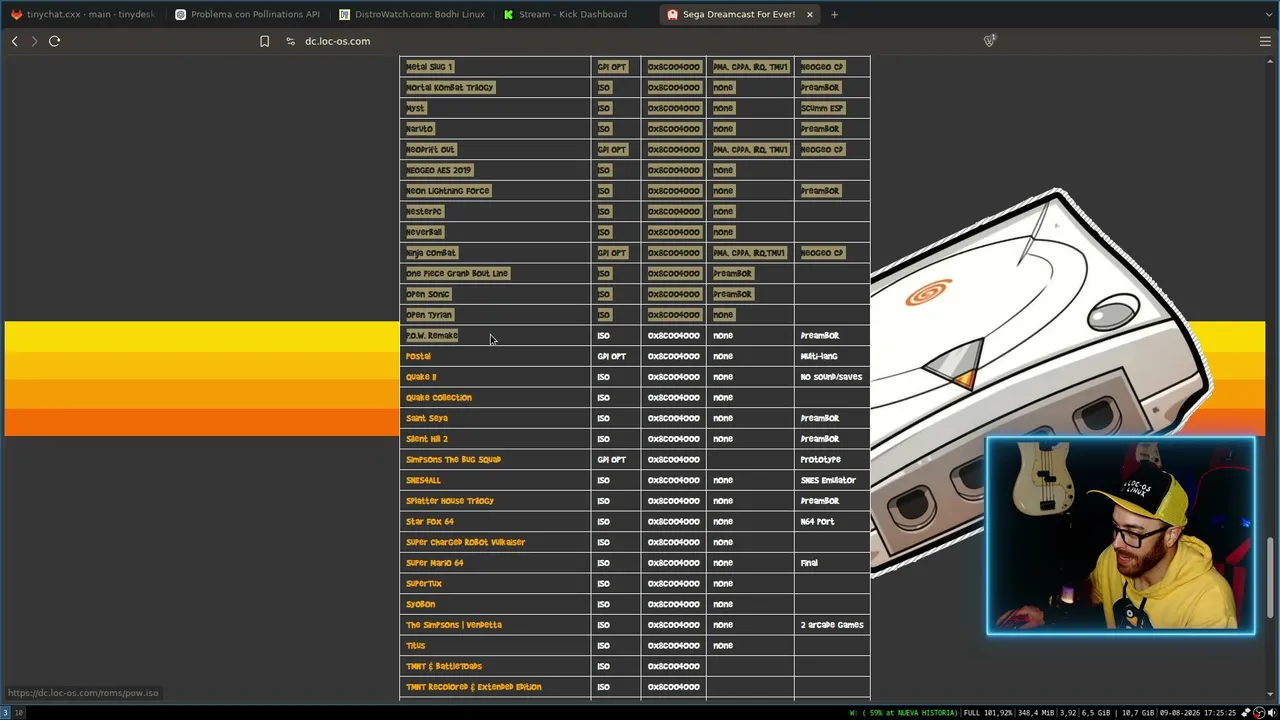
Task: Select the "2 arcade Games" note cell
Action: point(832,625)
